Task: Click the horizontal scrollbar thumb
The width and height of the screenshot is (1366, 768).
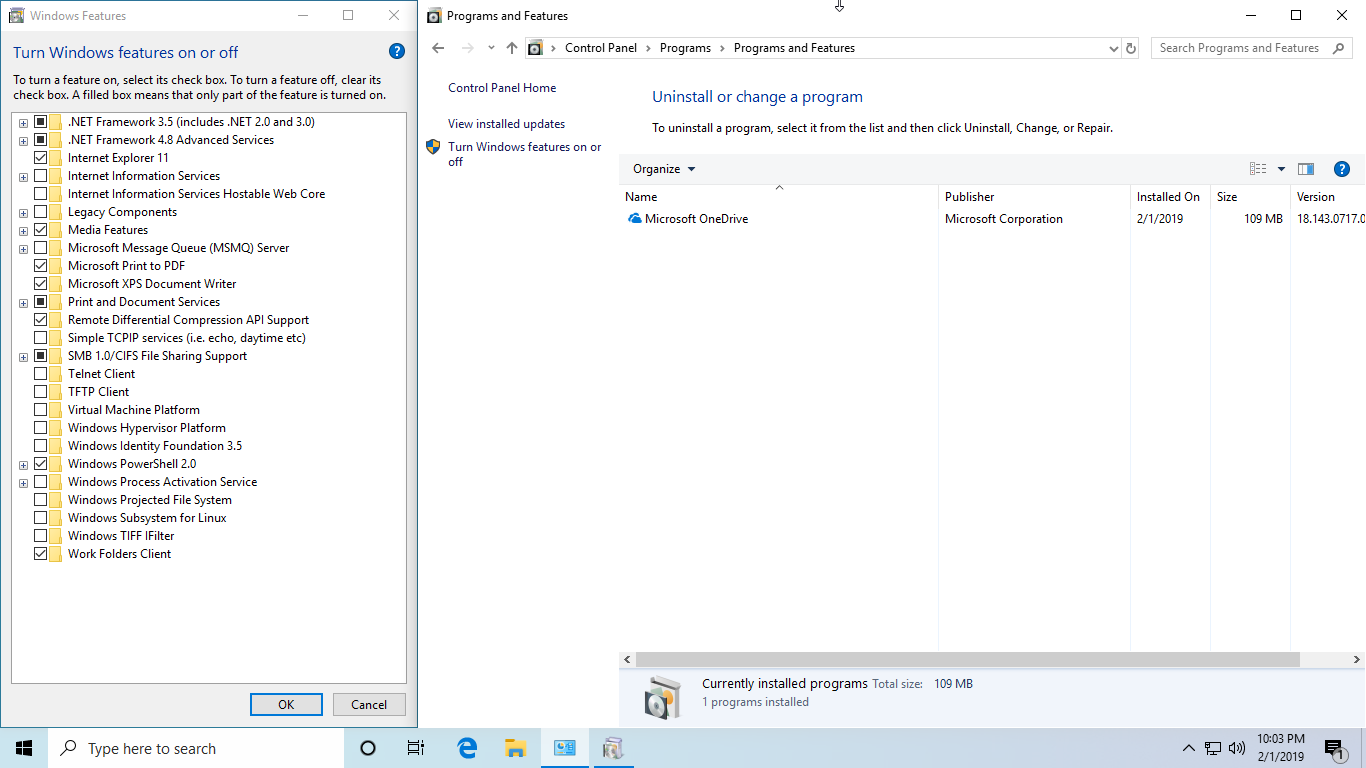Action: coord(967,660)
